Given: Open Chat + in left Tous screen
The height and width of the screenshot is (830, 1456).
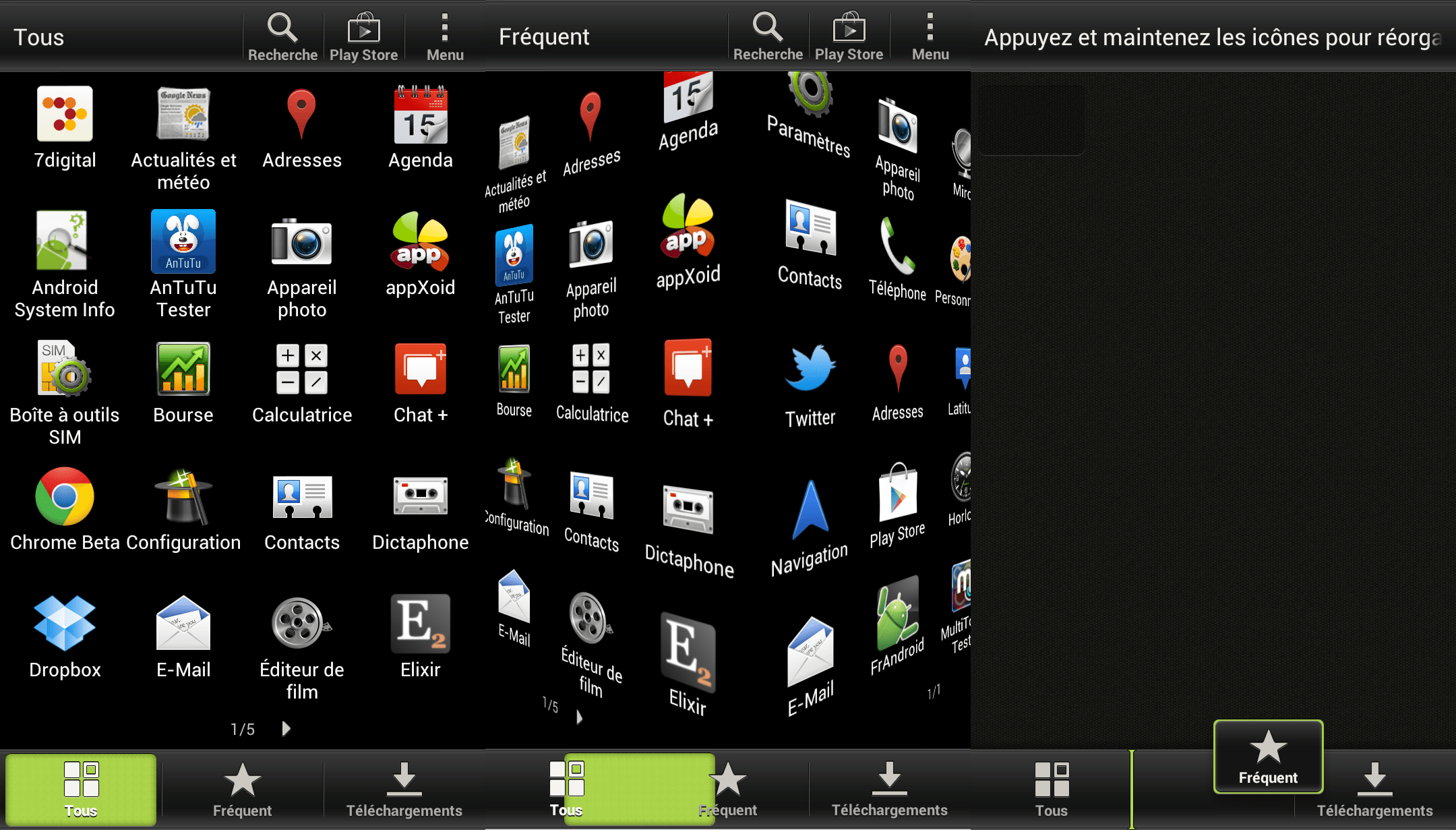Looking at the screenshot, I should point(421,383).
